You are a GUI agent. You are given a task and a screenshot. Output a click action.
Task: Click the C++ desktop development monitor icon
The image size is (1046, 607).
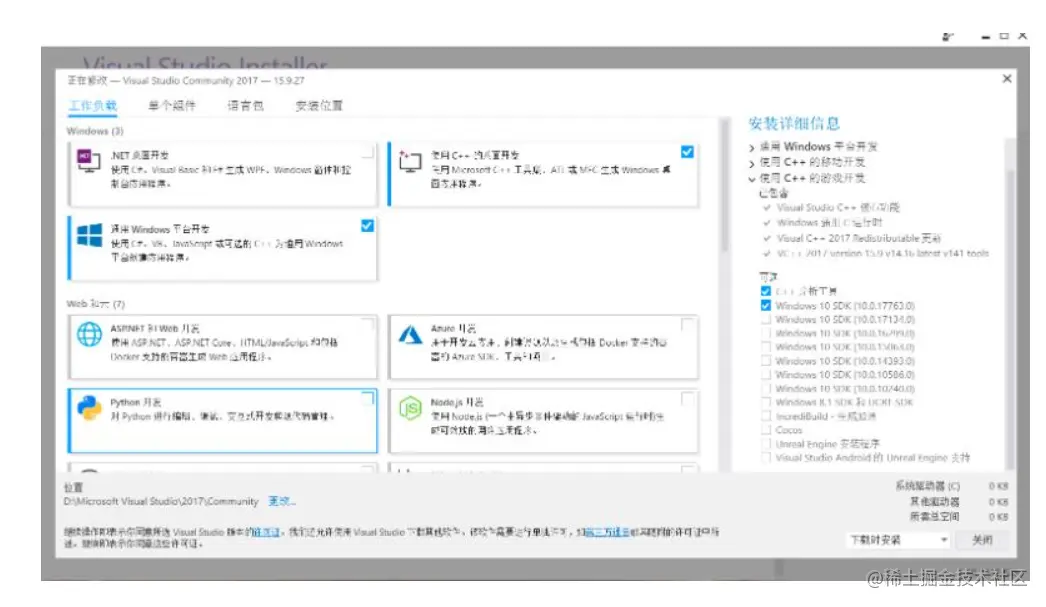click(x=410, y=161)
